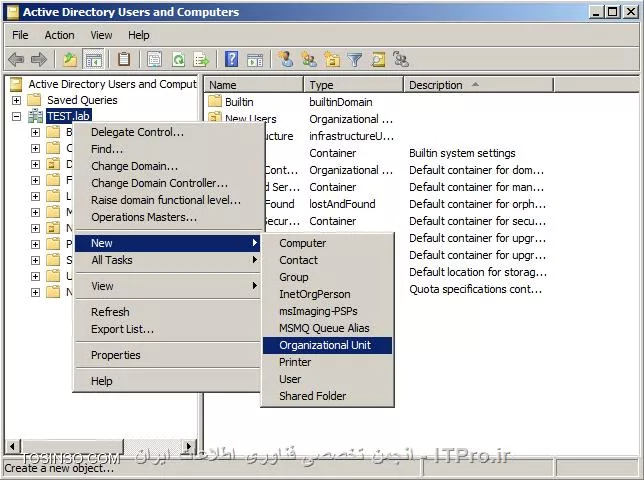Click the Up one level folder icon
The height and width of the screenshot is (480, 644).
coord(70,60)
